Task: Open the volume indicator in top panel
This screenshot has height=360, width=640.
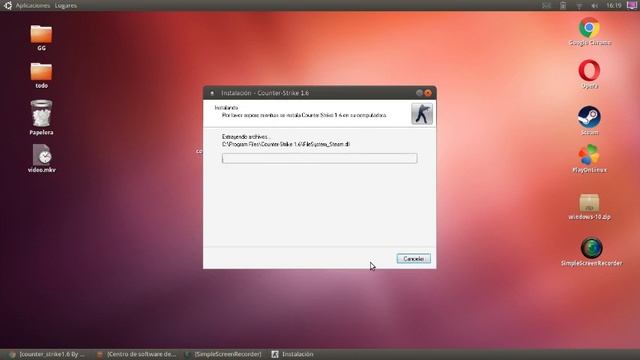Action: (595, 6)
